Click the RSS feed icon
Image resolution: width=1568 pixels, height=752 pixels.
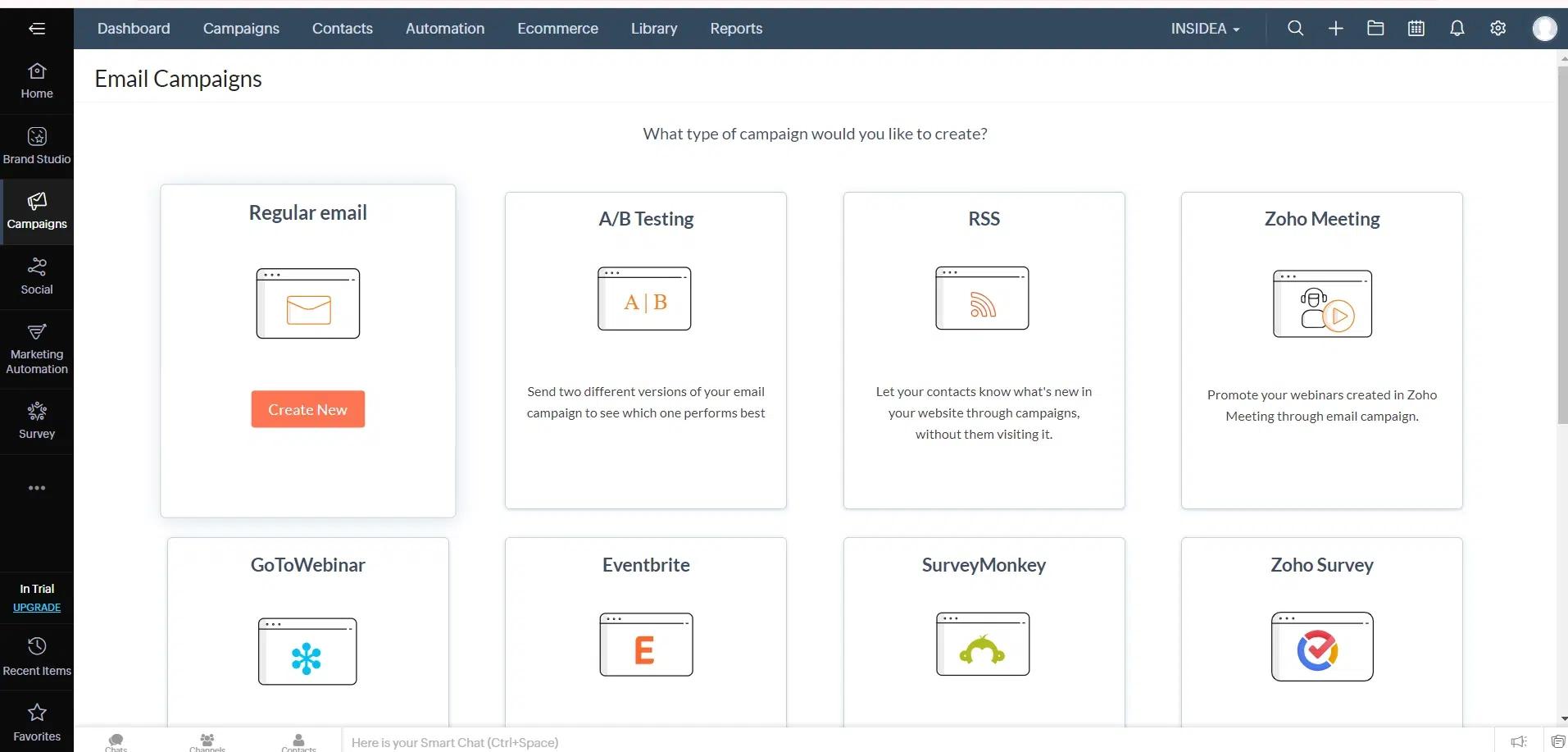click(982, 299)
